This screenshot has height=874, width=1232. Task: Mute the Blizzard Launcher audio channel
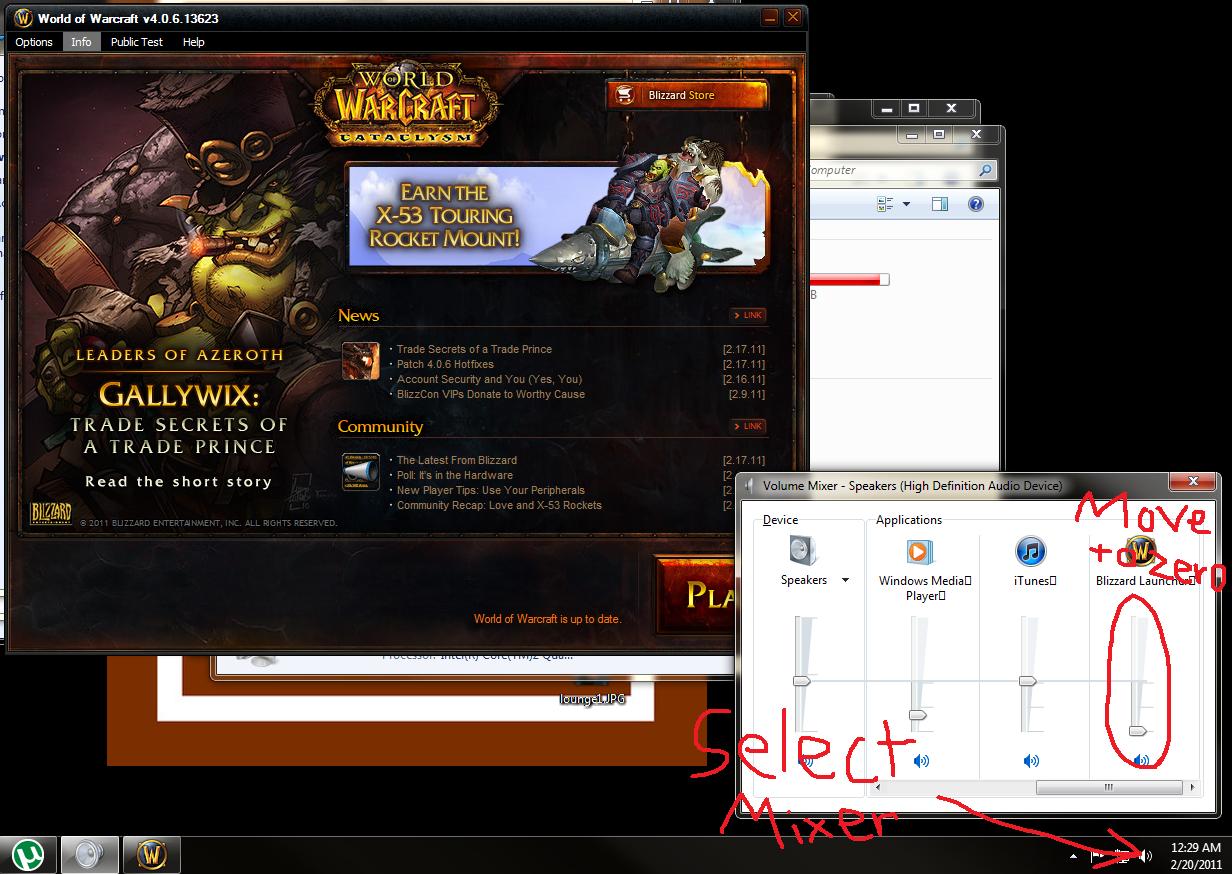pos(1140,761)
